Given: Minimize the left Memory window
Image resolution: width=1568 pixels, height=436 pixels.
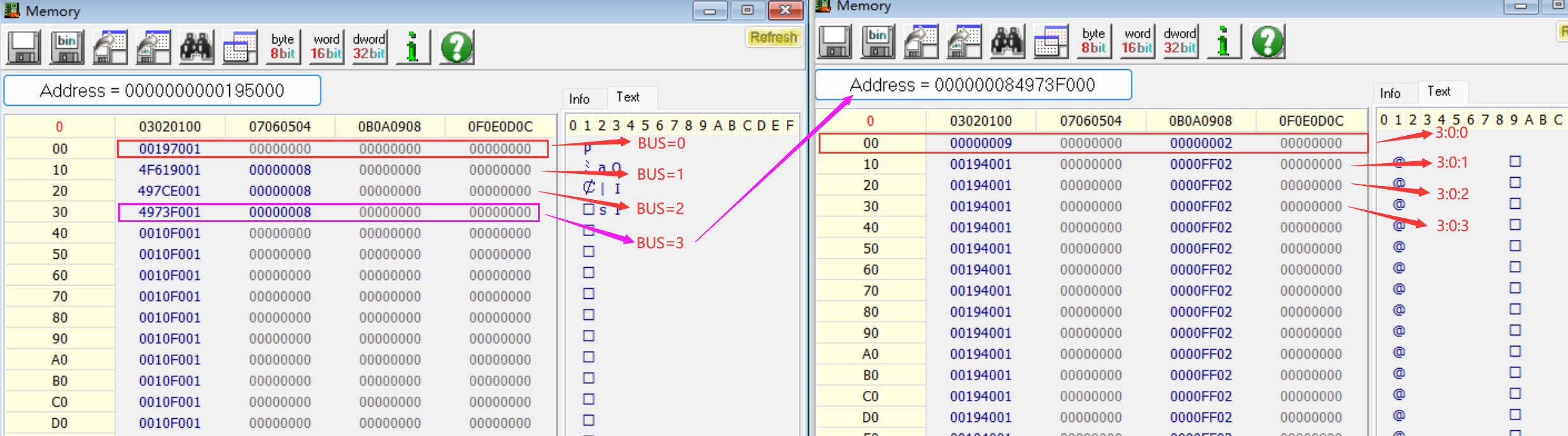Looking at the screenshot, I should coord(710,11).
